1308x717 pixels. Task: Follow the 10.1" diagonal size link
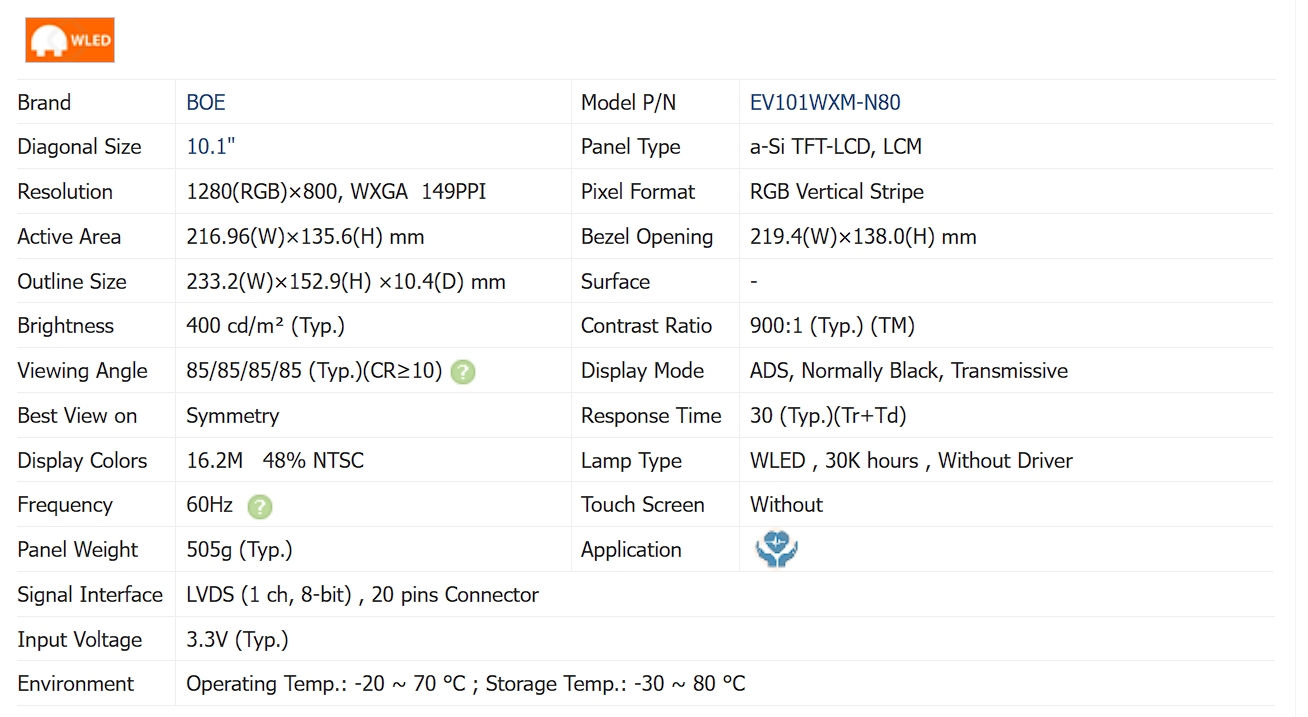pyautogui.click(x=211, y=147)
